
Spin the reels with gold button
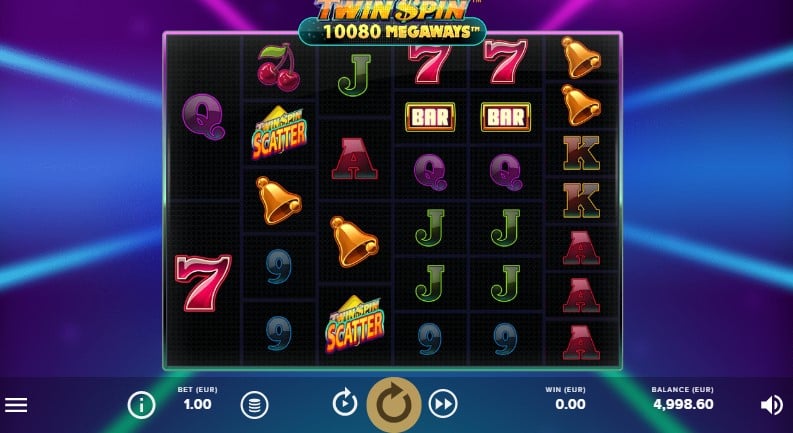(394, 405)
